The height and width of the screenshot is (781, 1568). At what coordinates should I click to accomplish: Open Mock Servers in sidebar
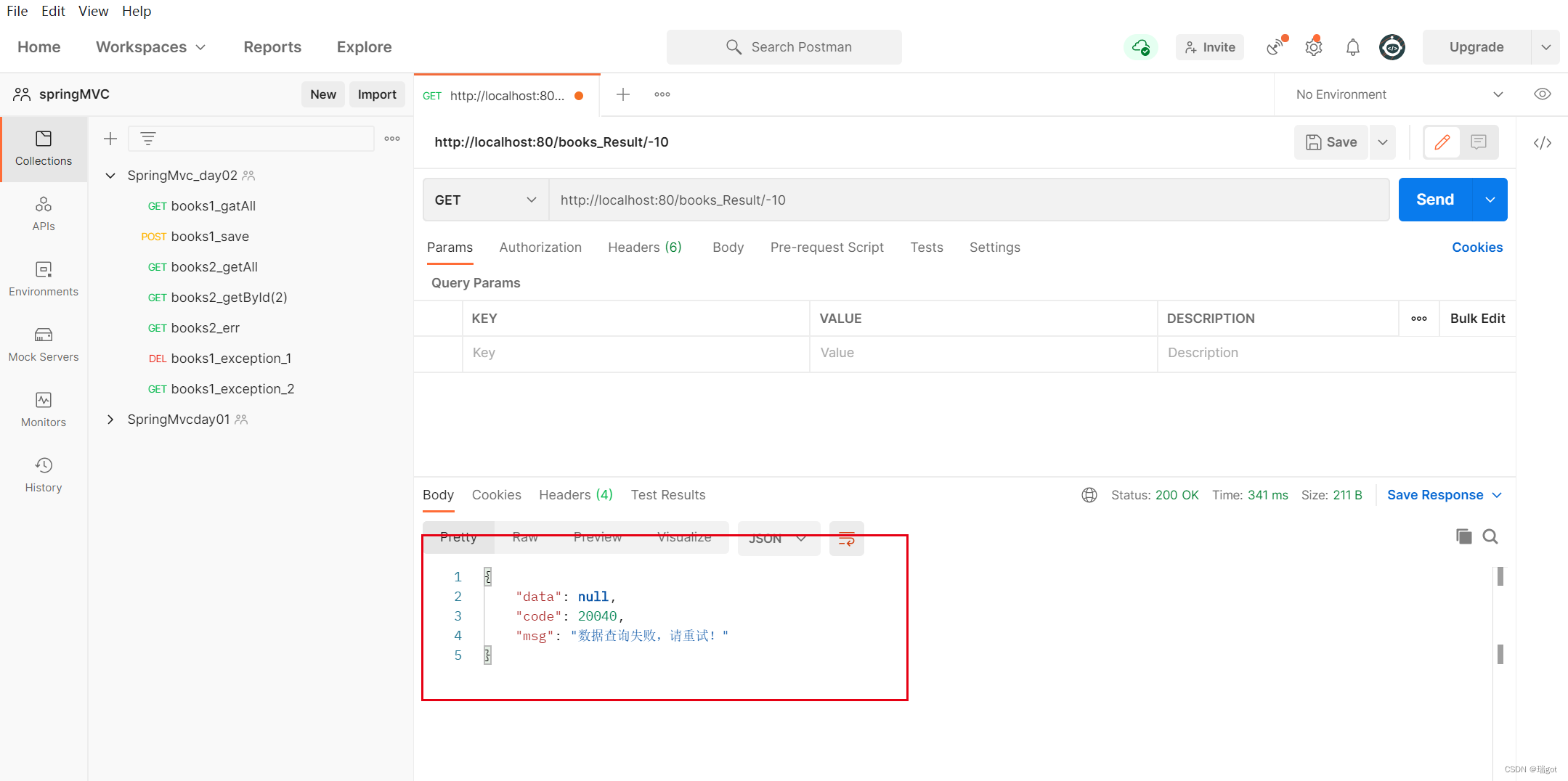pos(44,345)
